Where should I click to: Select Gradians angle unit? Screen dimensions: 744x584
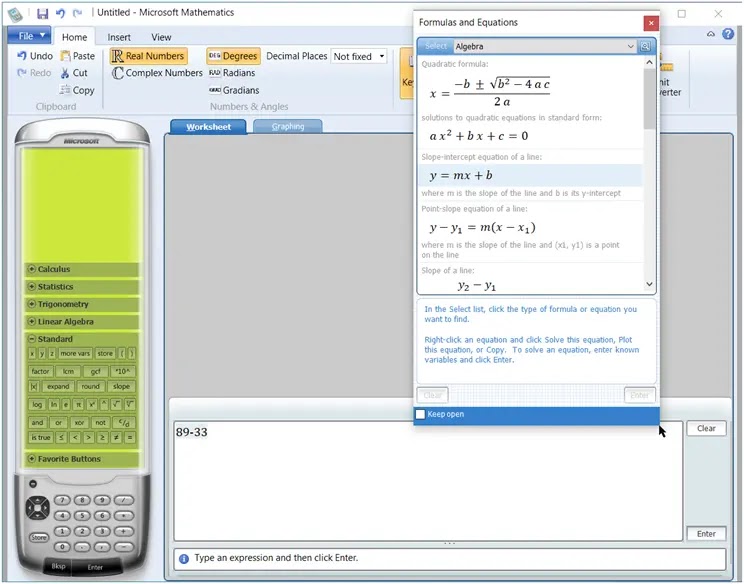pyautogui.click(x=234, y=90)
